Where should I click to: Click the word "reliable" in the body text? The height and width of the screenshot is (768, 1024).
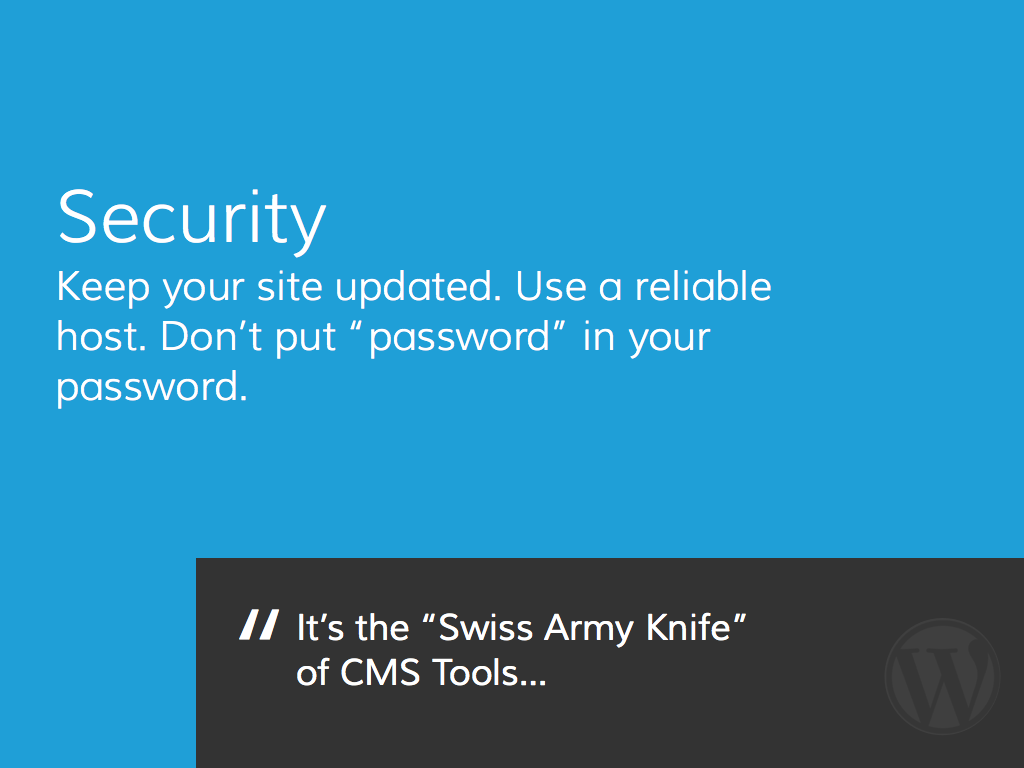click(x=704, y=287)
